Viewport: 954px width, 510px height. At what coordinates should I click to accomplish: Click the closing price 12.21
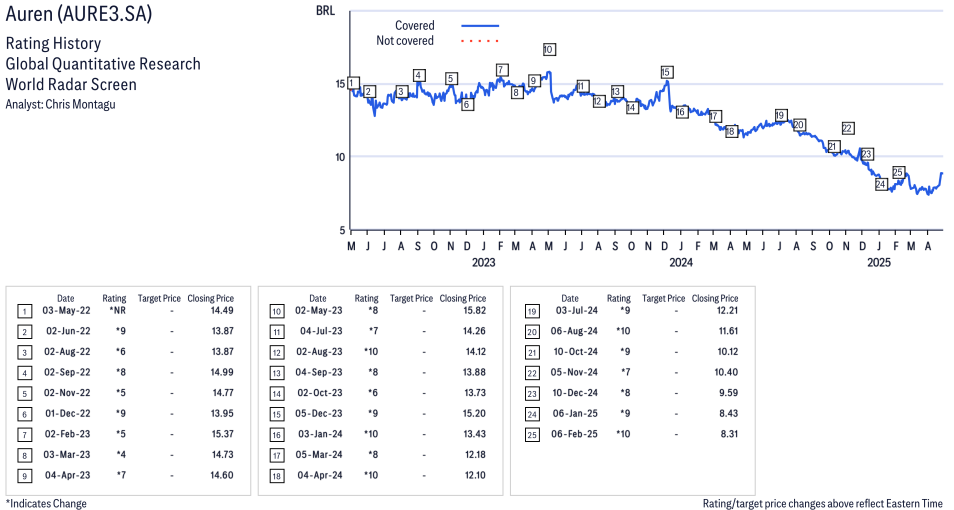coord(728,310)
